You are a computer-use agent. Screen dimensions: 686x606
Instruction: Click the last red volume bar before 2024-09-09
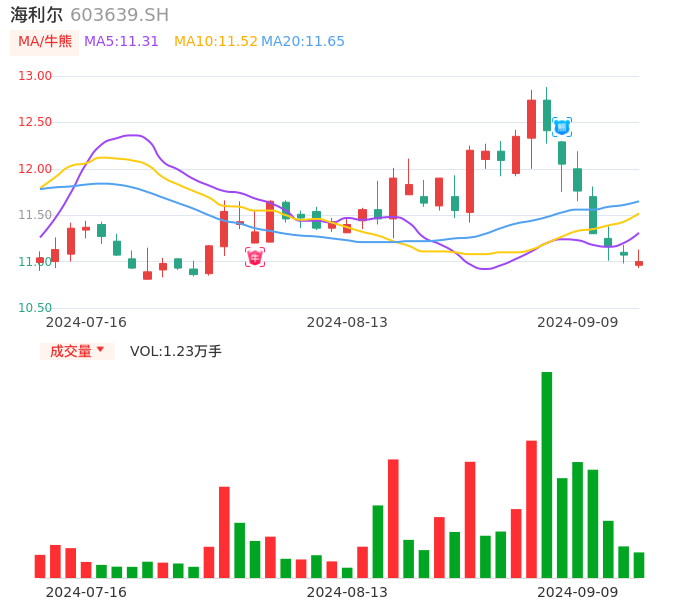coord(531,509)
